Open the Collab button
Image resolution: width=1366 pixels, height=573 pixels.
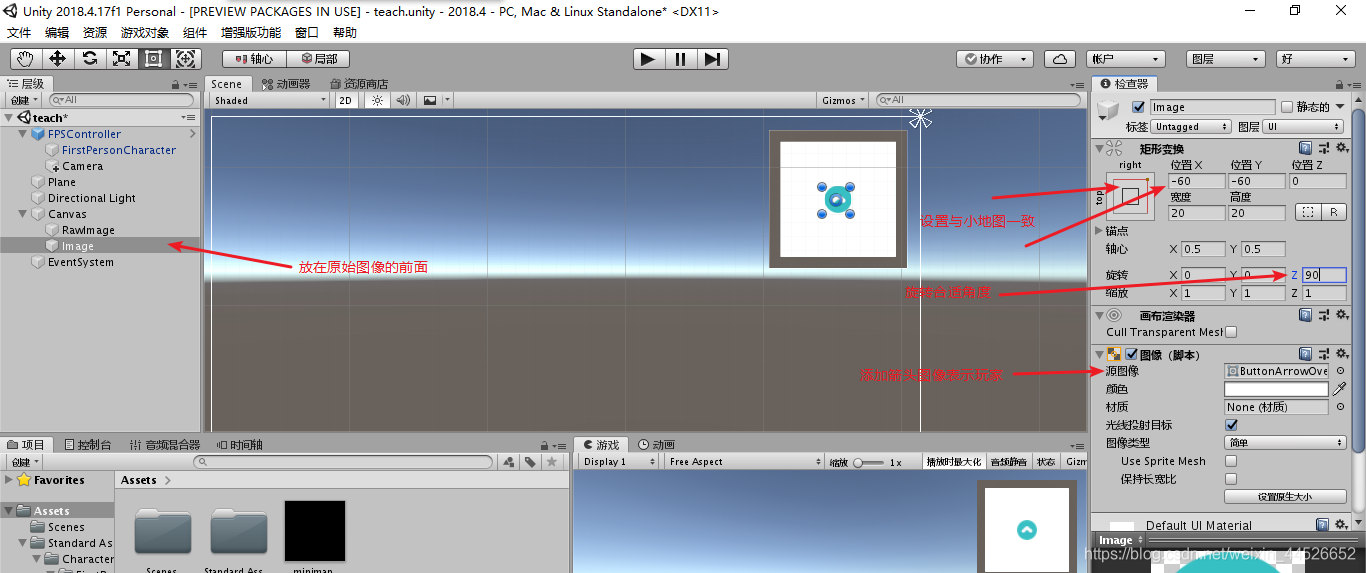[x=994, y=59]
